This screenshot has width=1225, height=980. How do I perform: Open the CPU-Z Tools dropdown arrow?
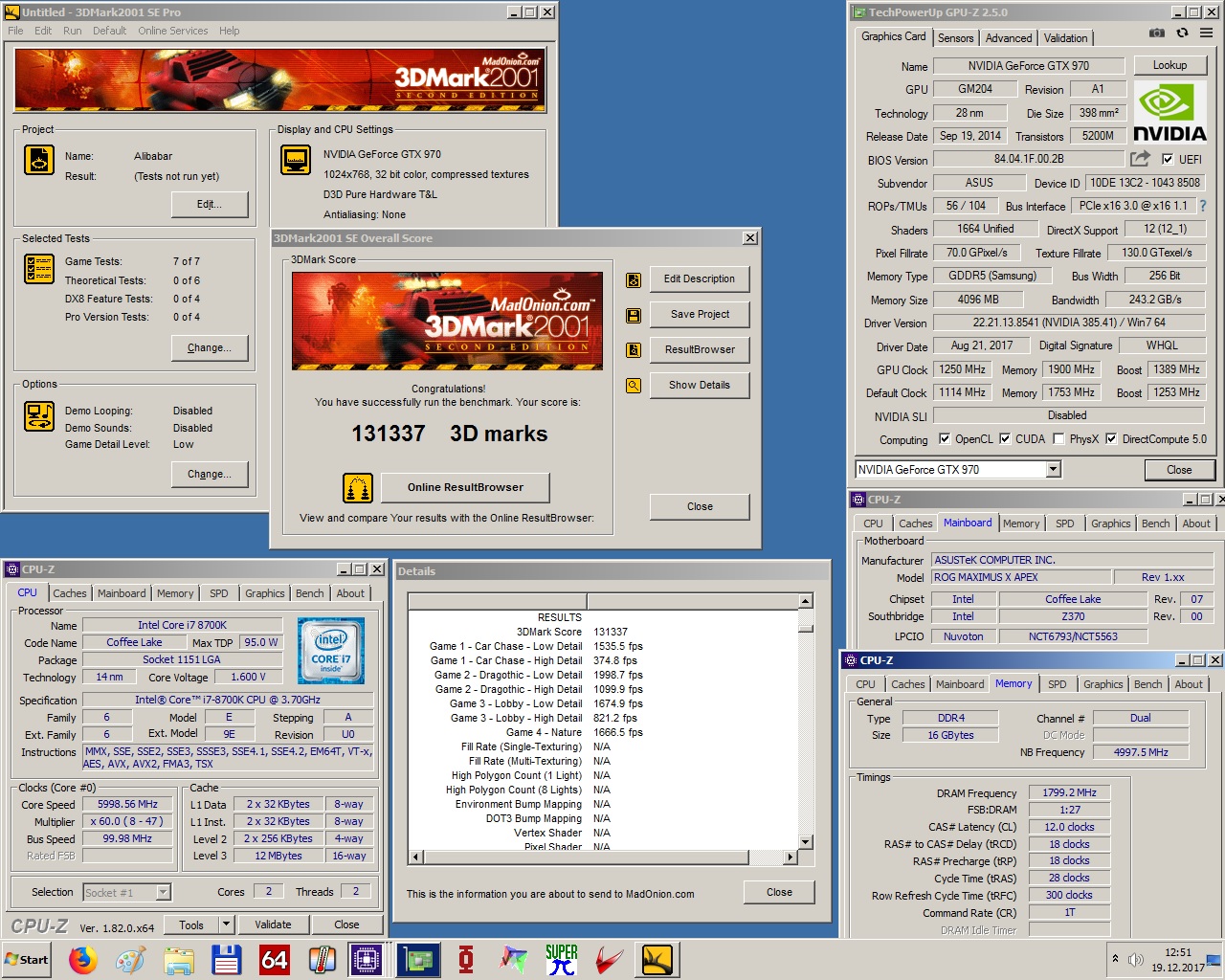coord(227,924)
